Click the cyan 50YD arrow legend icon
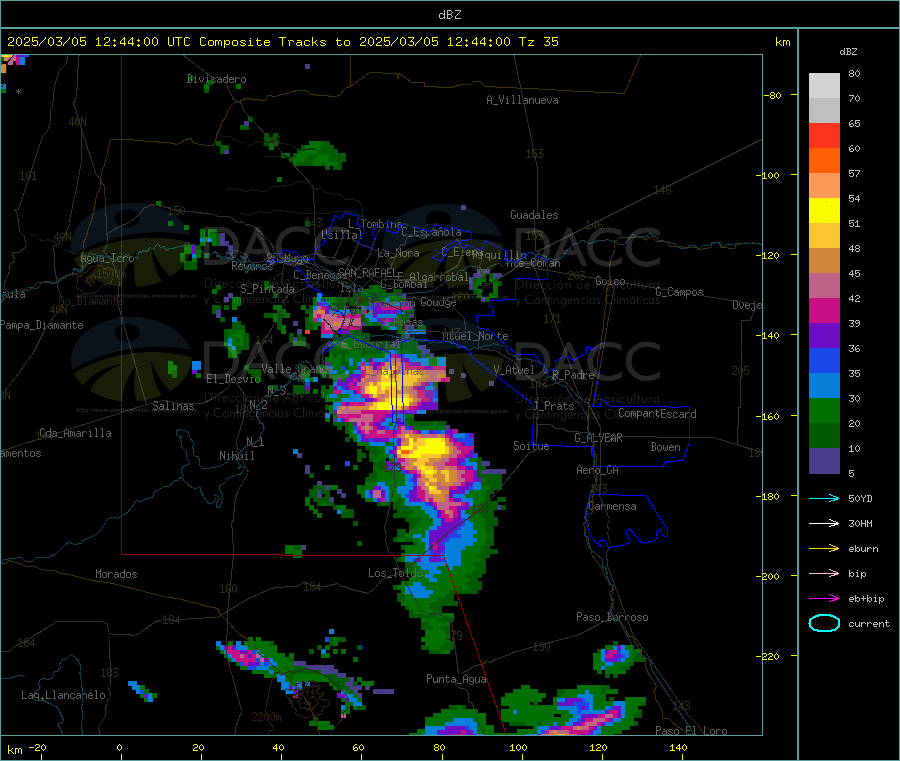The width and height of the screenshot is (900, 761). point(824,498)
